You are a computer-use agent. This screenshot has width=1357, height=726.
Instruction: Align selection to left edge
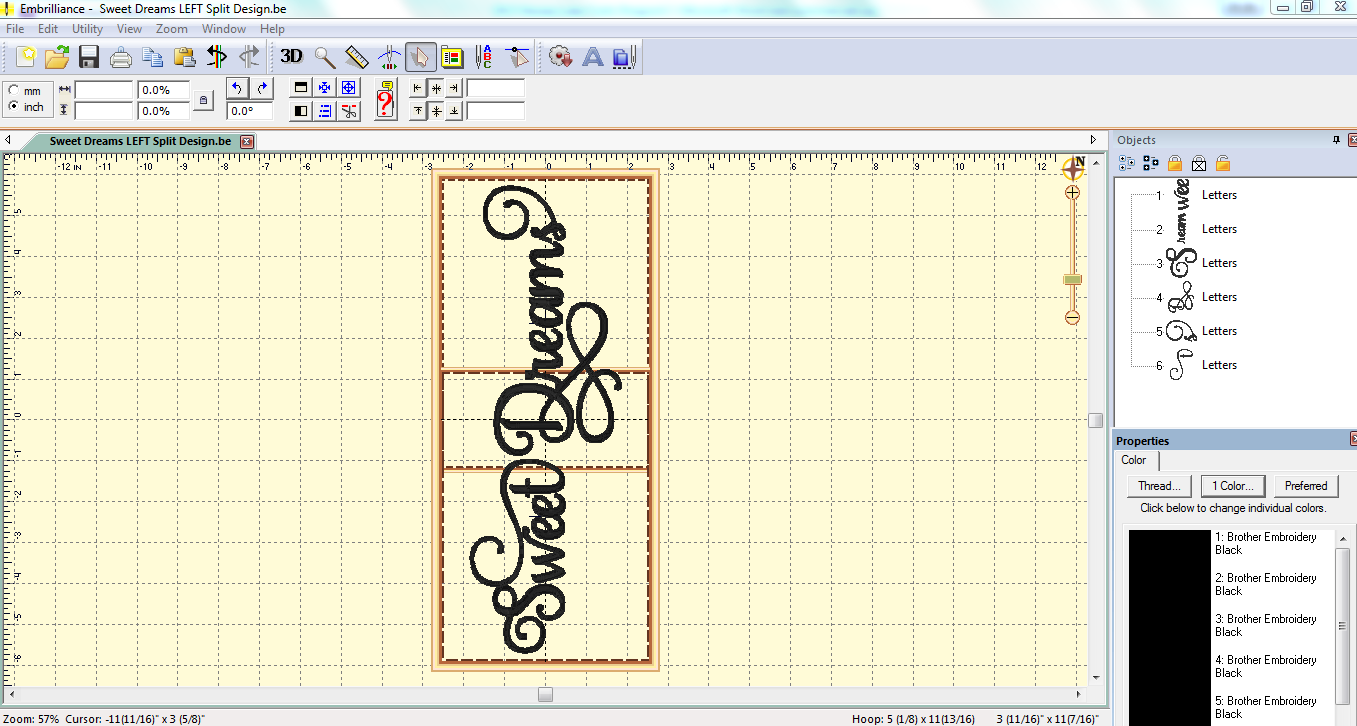(418, 88)
